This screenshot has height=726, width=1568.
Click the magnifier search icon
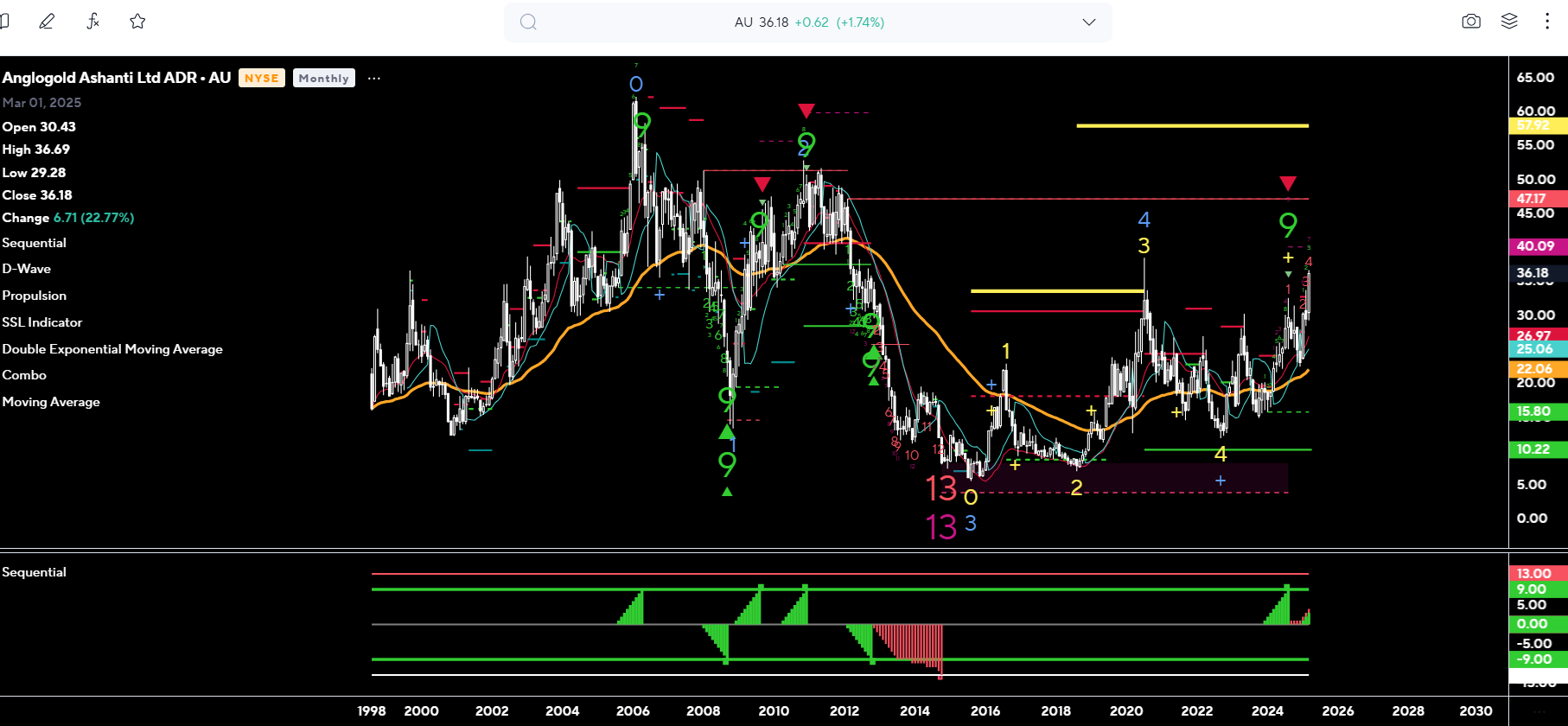[x=528, y=22]
